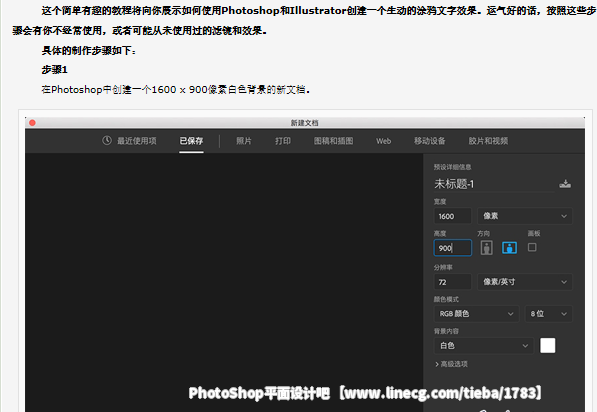Switch to the 胶片和视频 tab
This screenshot has width=597, height=412.
point(488,141)
